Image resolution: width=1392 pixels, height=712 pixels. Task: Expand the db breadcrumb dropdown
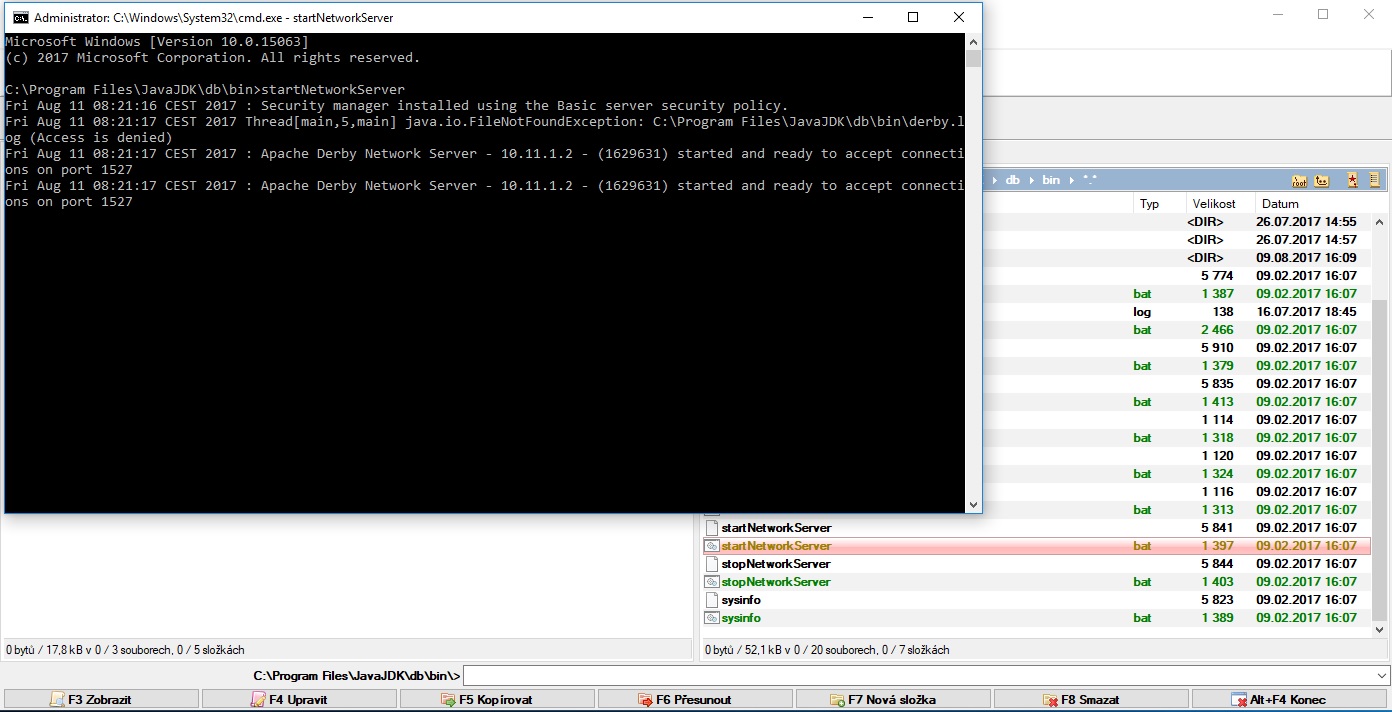point(1032,180)
